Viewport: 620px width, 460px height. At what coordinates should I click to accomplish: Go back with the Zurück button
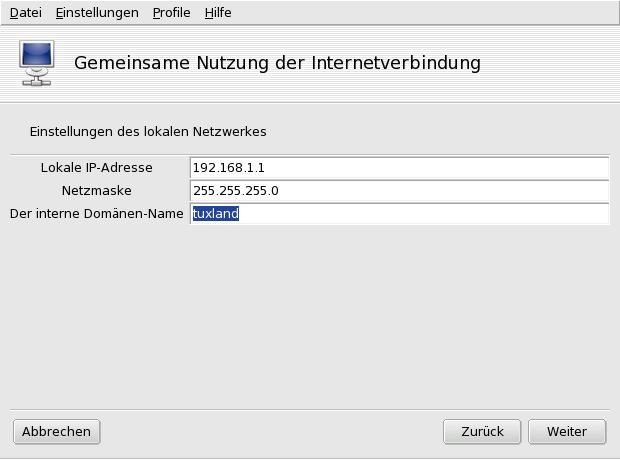[482, 432]
